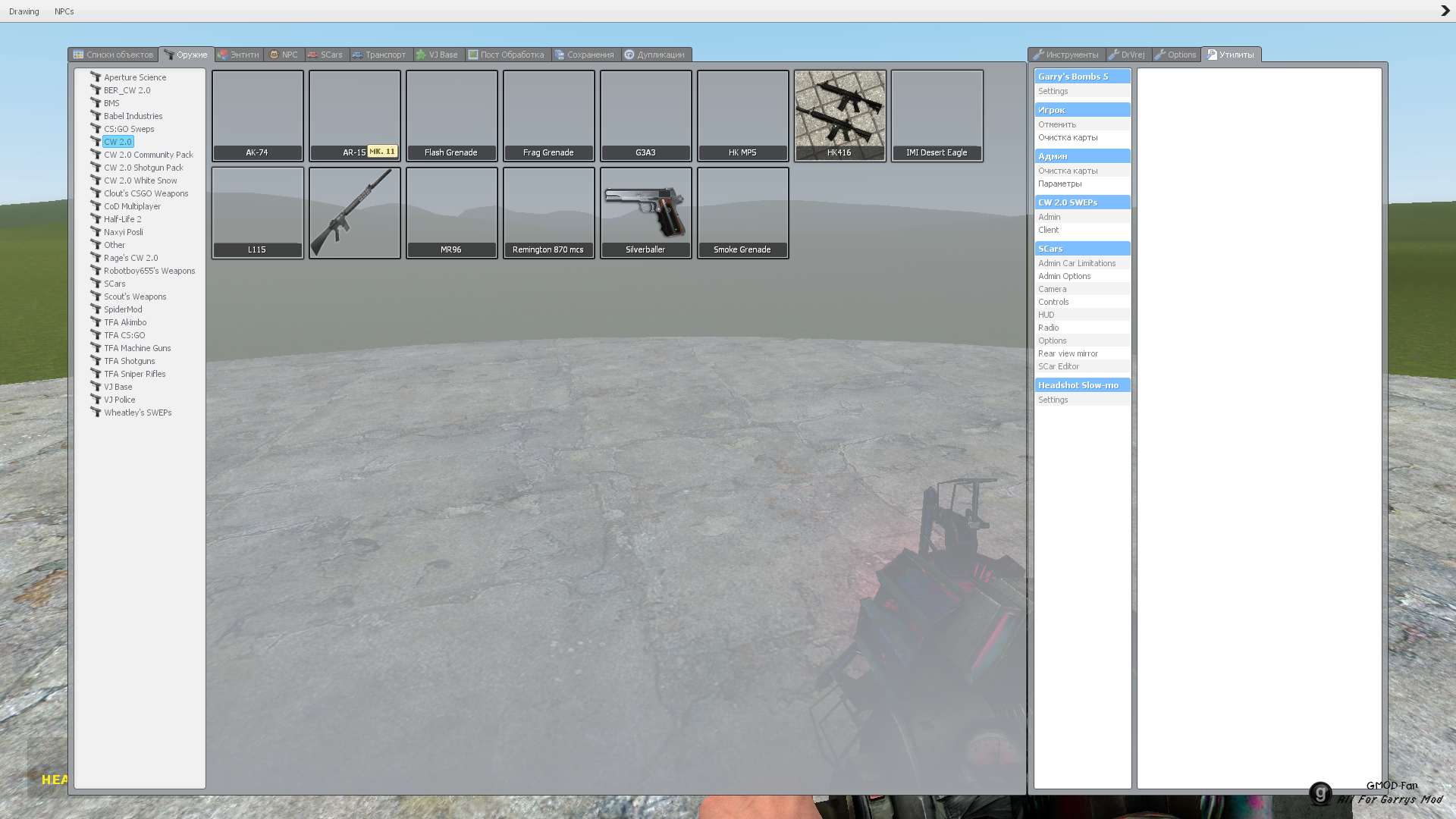Click the pistol icon beside Babel Industries
The width and height of the screenshot is (1456, 819).
pyautogui.click(x=96, y=115)
